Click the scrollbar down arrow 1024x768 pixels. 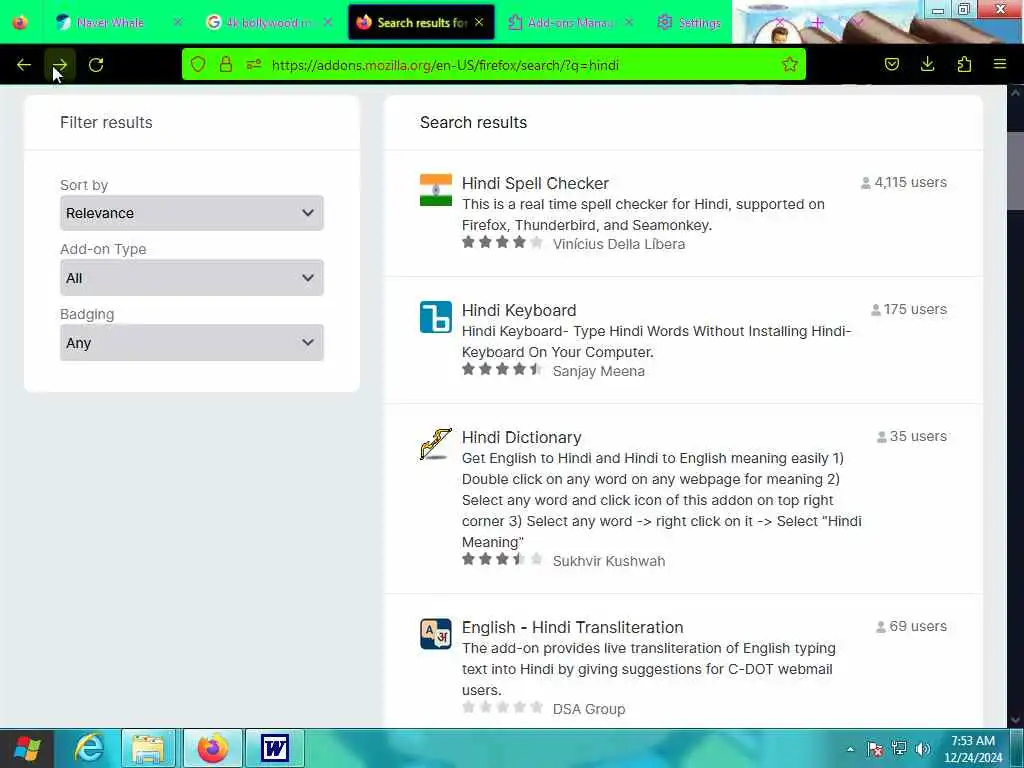point(1015,720)
